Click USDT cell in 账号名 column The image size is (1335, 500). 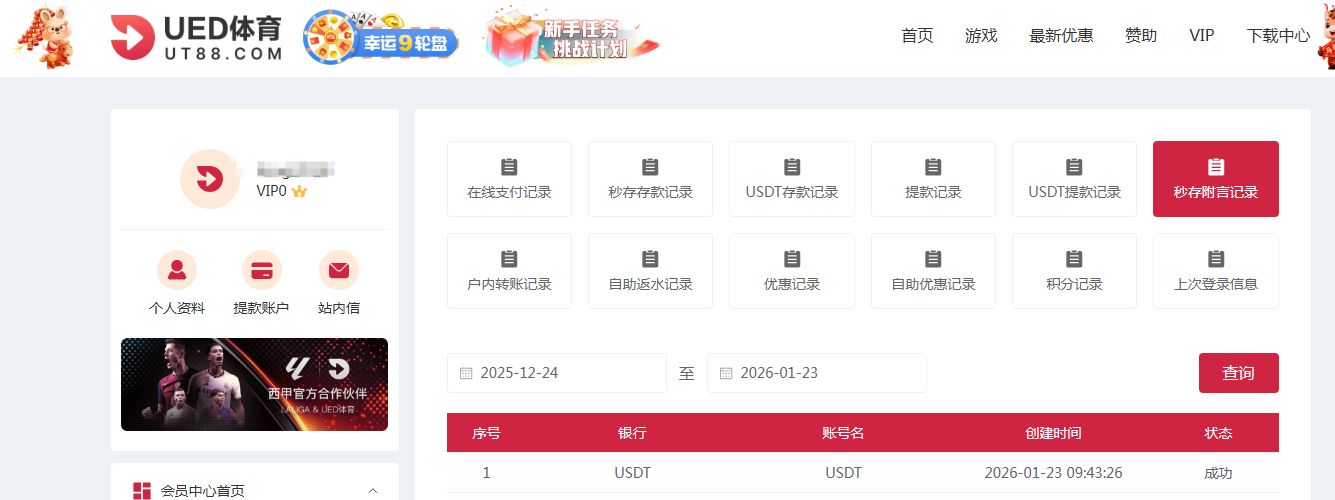pyautogui.click(x=843, y=473)
